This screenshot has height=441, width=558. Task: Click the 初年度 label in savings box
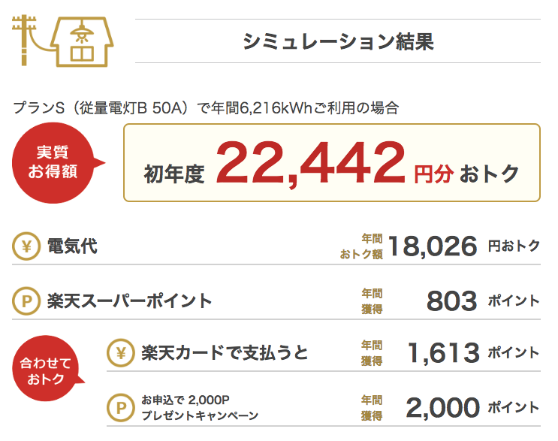click(x=174, y=174)
